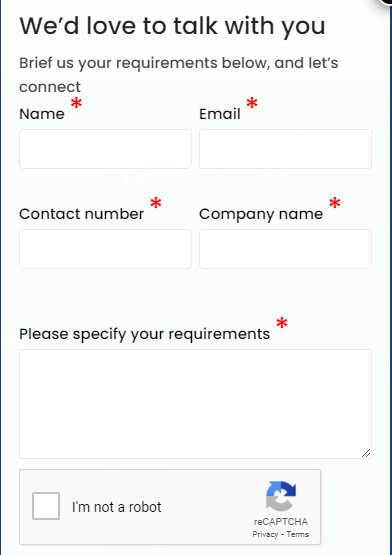Click the reCAPTCHA text under the logo
Screen dimensions: 392x555
click(281, 522)
